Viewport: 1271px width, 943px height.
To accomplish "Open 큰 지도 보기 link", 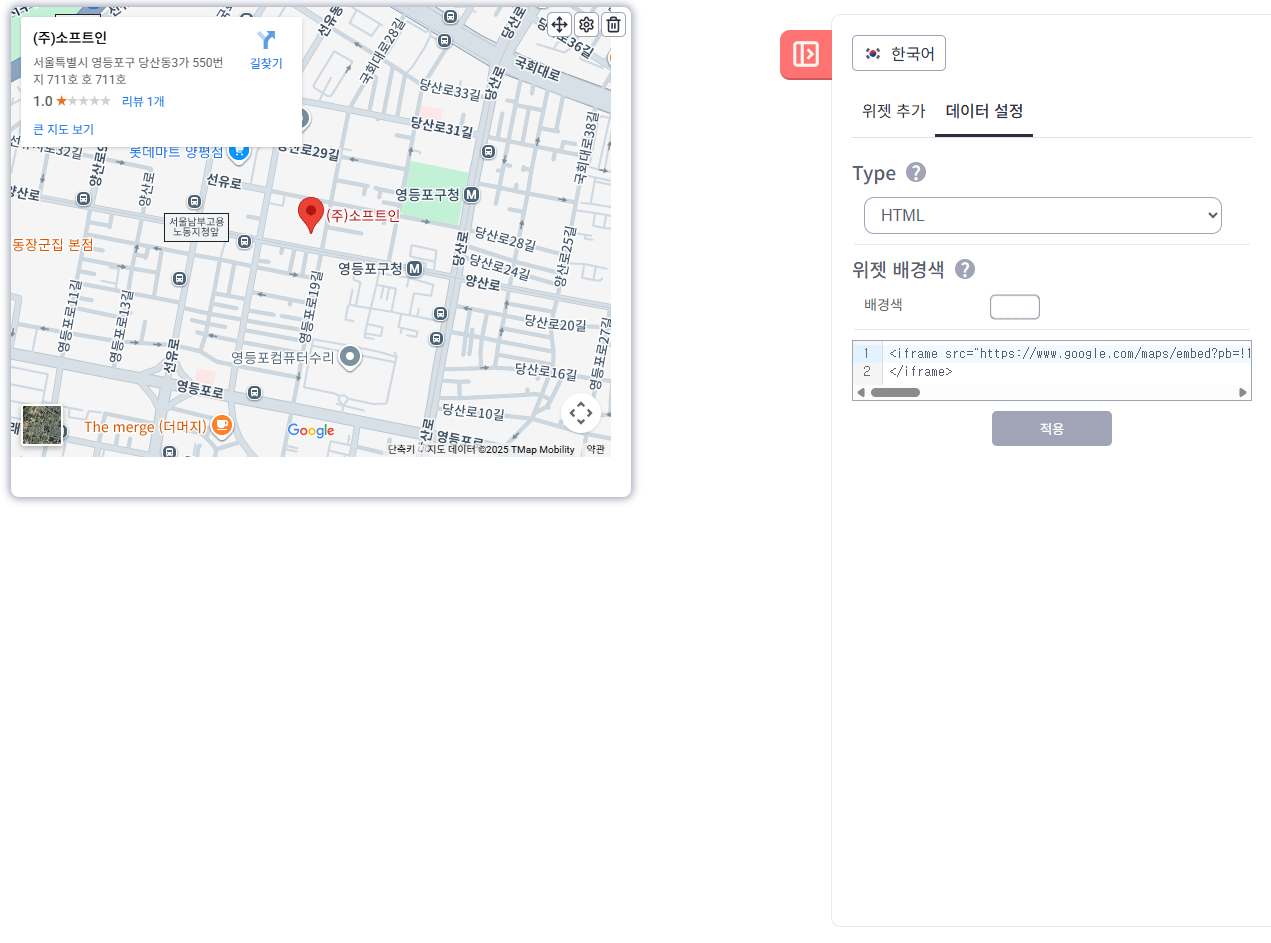I will (x=63, y=130).
